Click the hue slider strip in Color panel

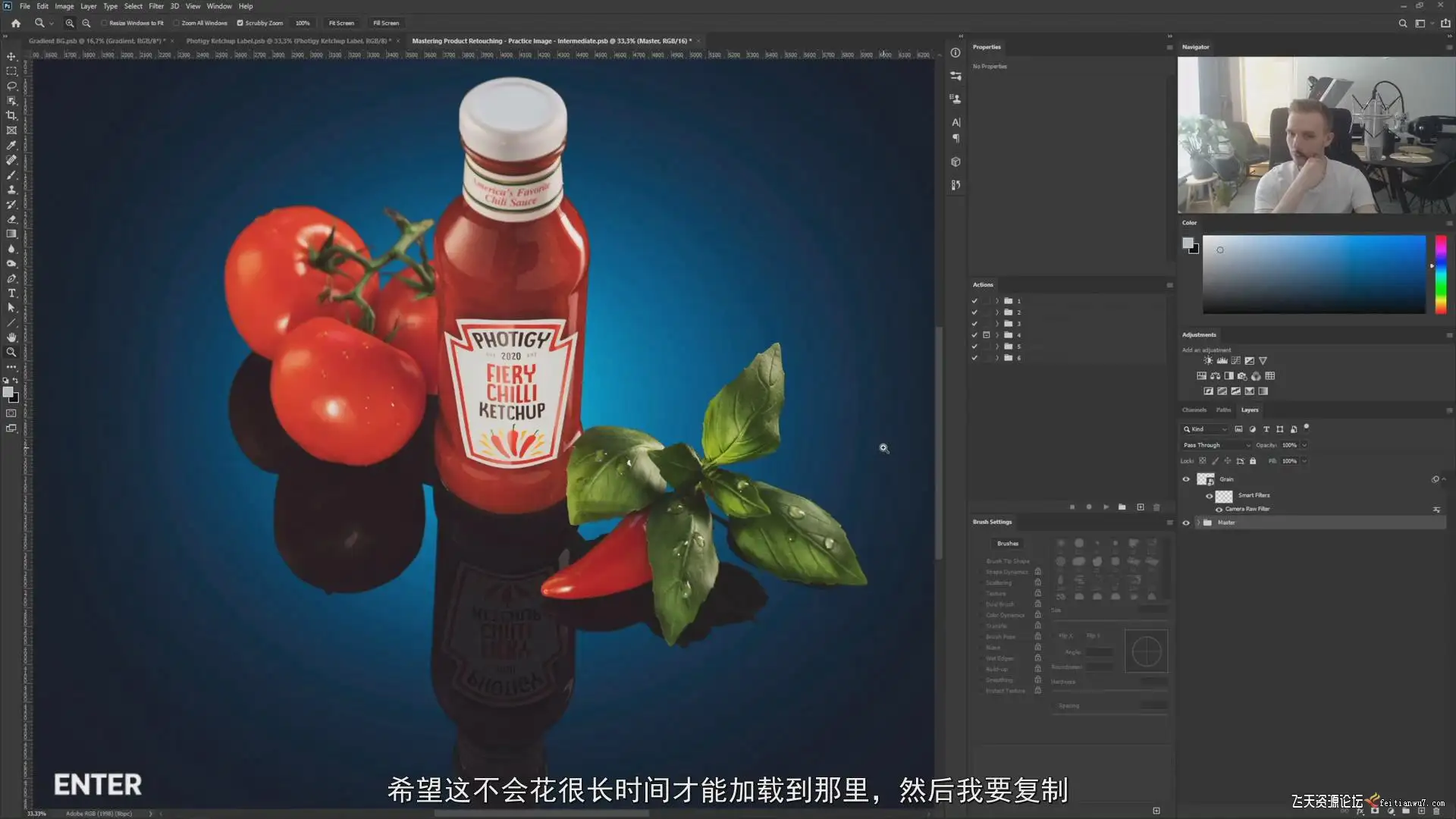(x=1440, y=274)
